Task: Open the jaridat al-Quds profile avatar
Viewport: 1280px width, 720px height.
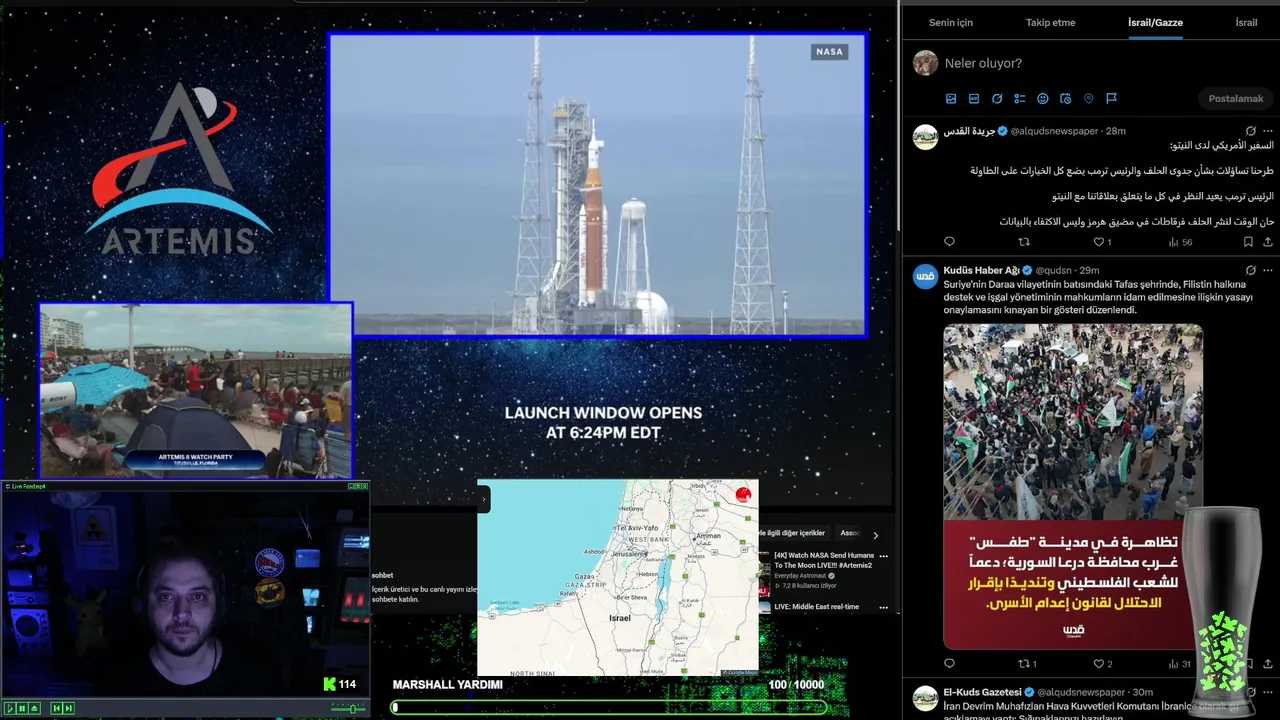Action: [x=925, y=137]
